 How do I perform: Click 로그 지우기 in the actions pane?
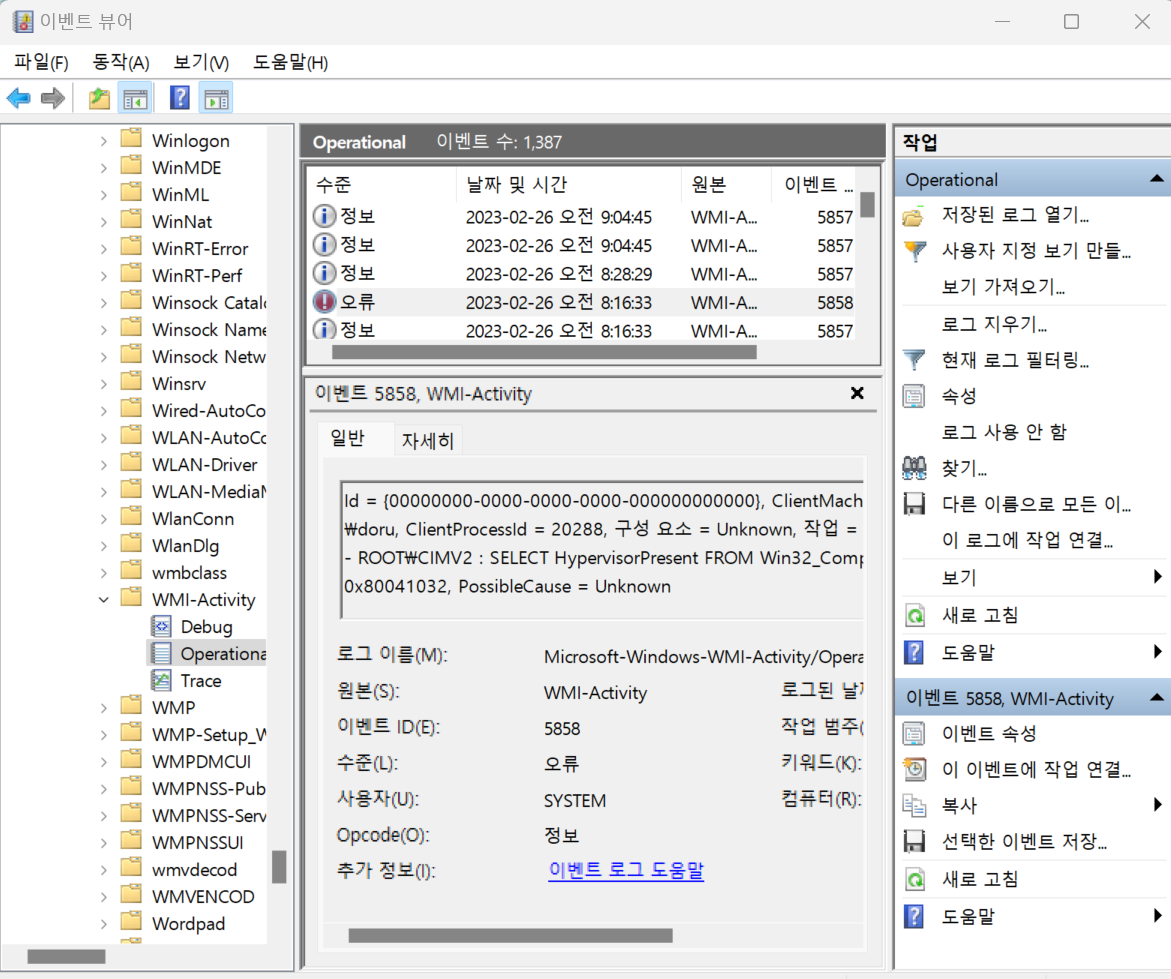993,324
